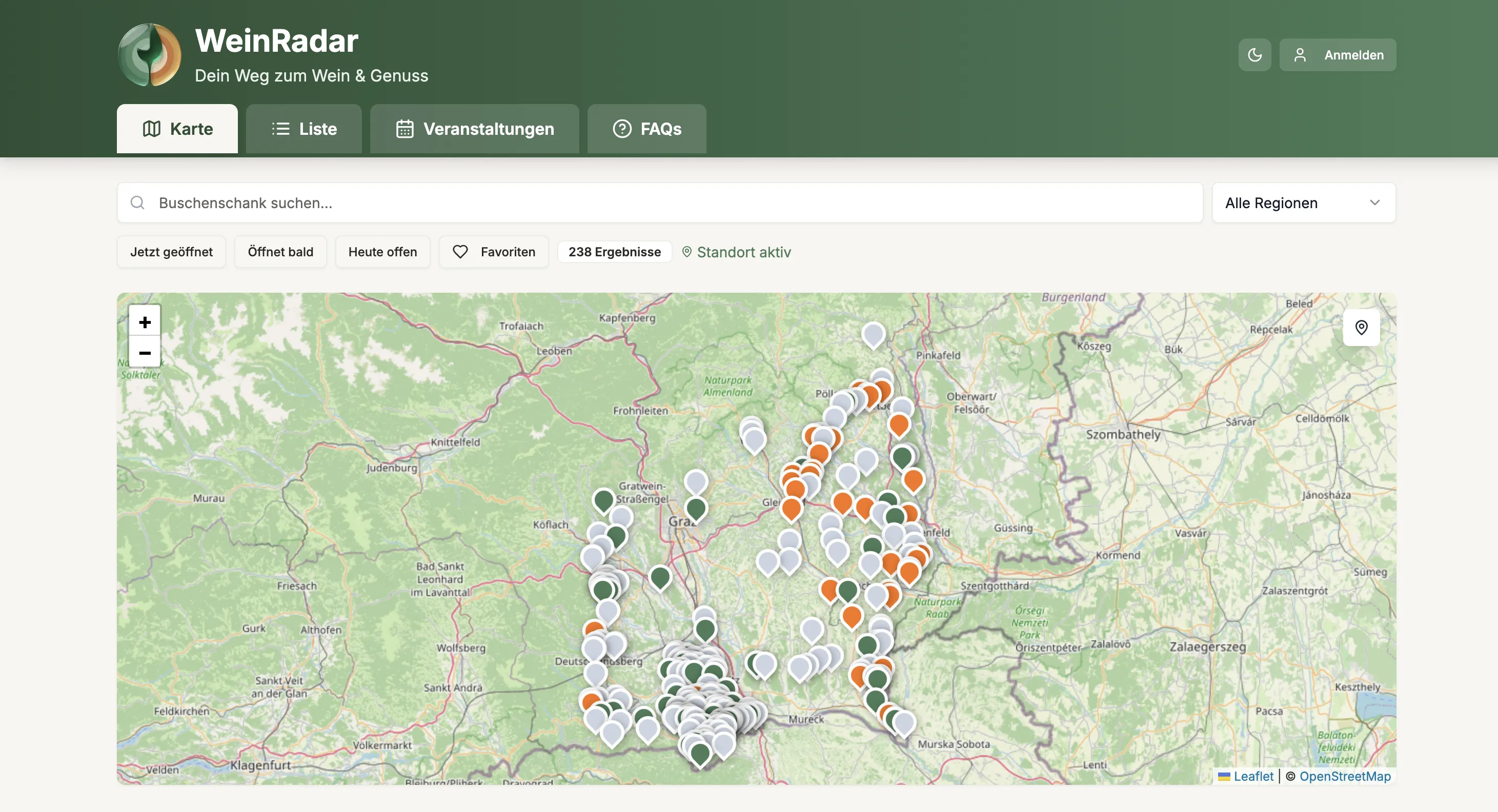Zoom in using the plus control
The width and height of the screenshot is (1498, 812).
[144, 321]
